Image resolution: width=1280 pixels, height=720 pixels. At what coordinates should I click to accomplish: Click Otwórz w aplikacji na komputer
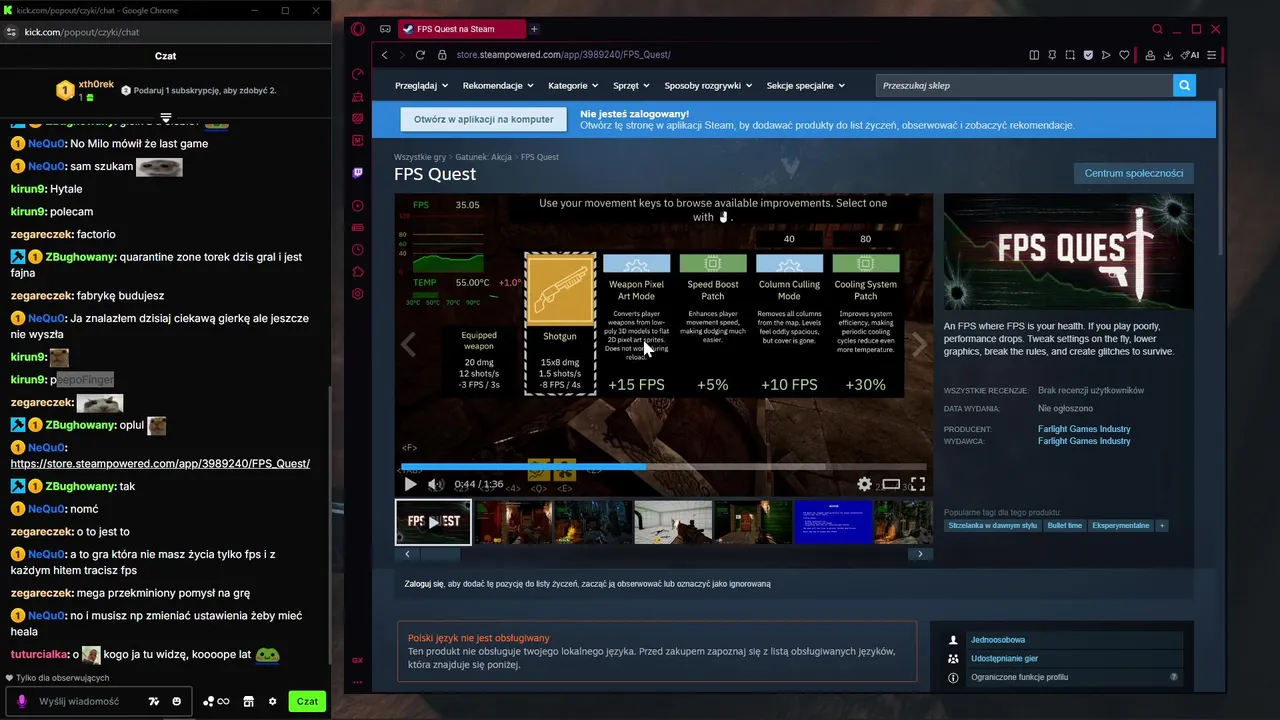(484, 119)
